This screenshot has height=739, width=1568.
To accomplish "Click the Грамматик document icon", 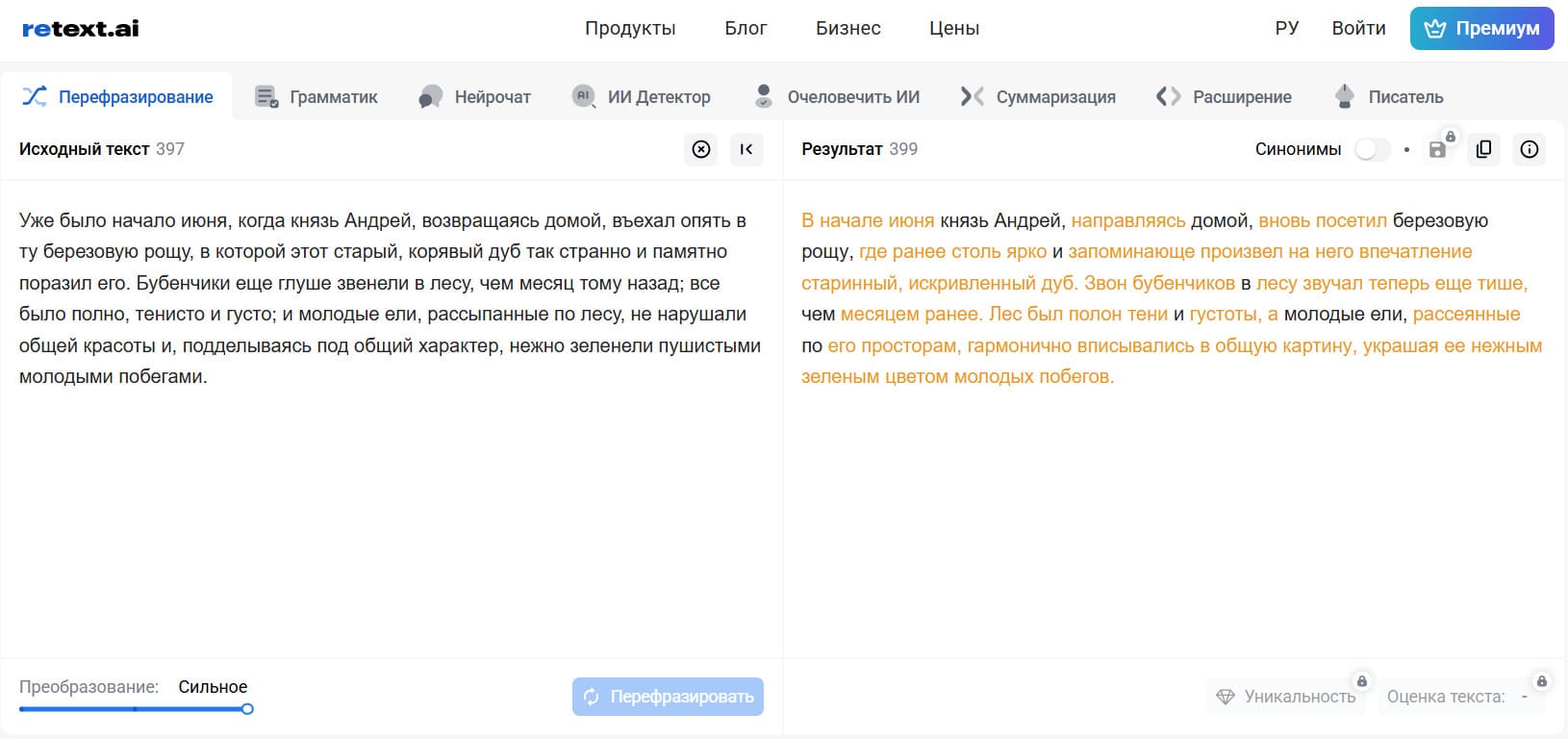I will click(x=266, y=96).
